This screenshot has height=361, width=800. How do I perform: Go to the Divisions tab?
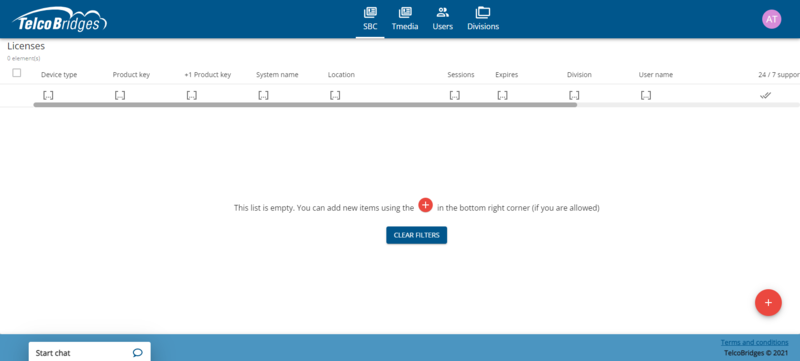point(483,19)
